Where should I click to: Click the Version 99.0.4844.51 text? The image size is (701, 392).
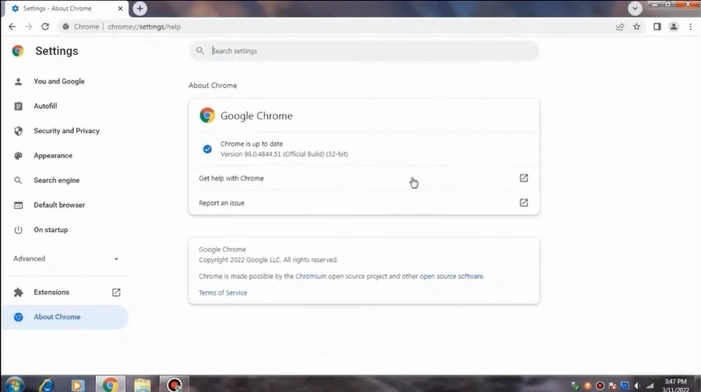point(284,154)
